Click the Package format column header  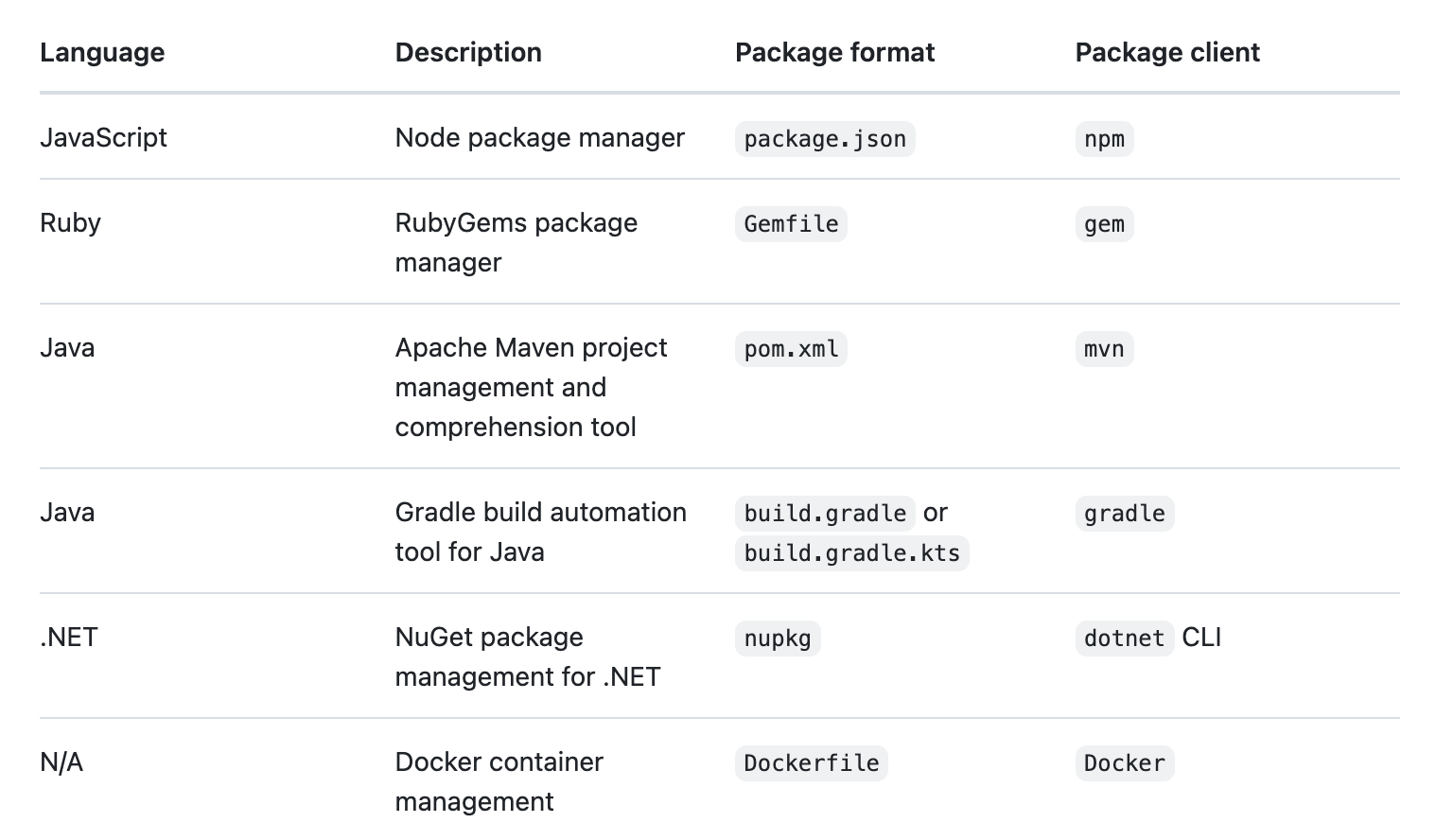[834, 52]
